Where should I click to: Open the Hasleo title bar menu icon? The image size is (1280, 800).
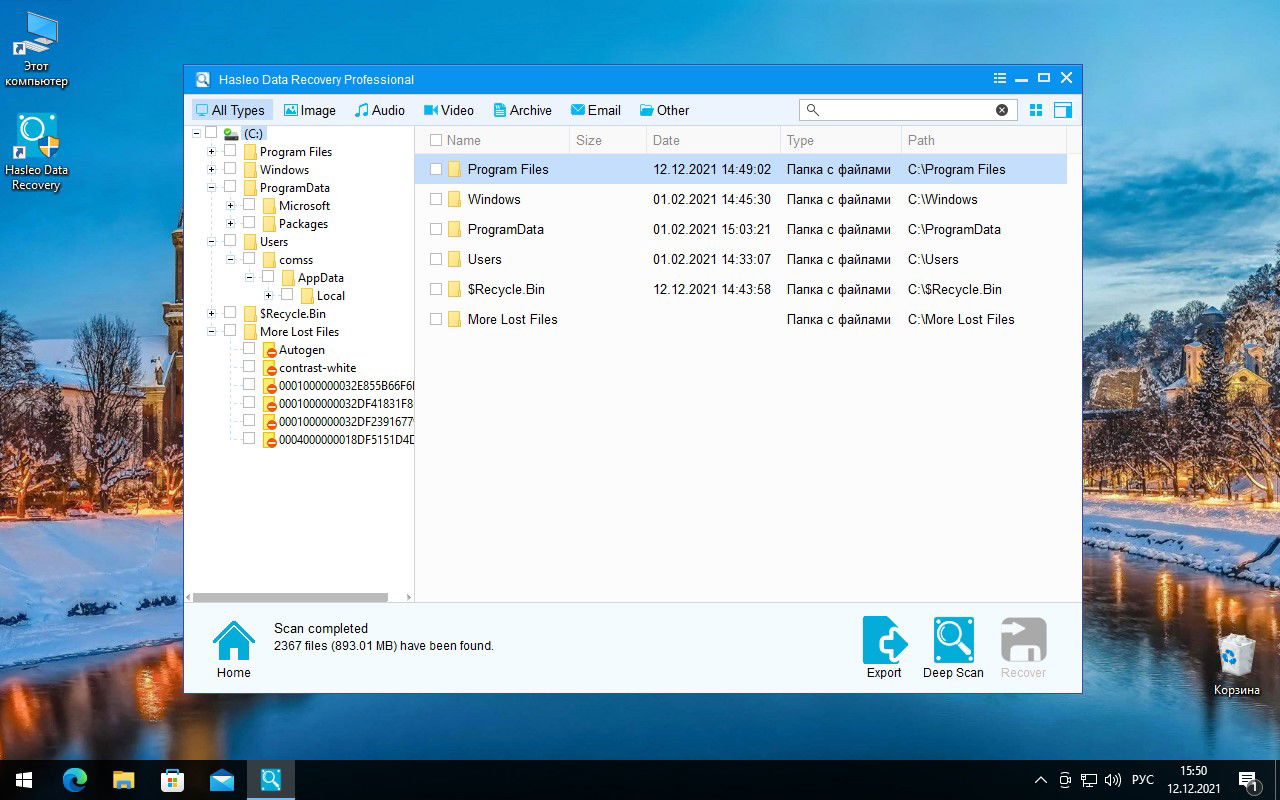pos(999,78)
